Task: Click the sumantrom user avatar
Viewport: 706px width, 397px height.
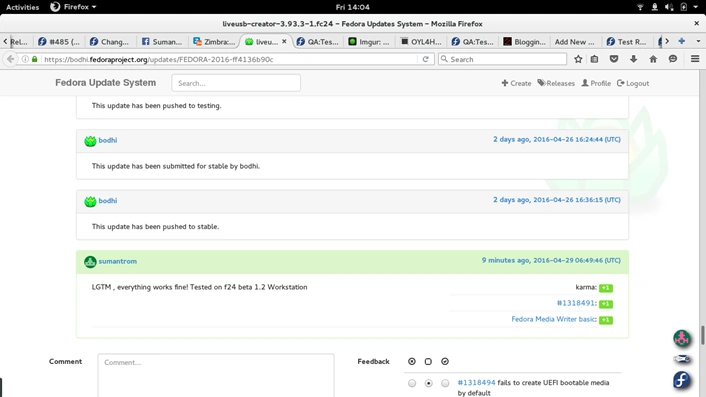Action: (90, 262)
